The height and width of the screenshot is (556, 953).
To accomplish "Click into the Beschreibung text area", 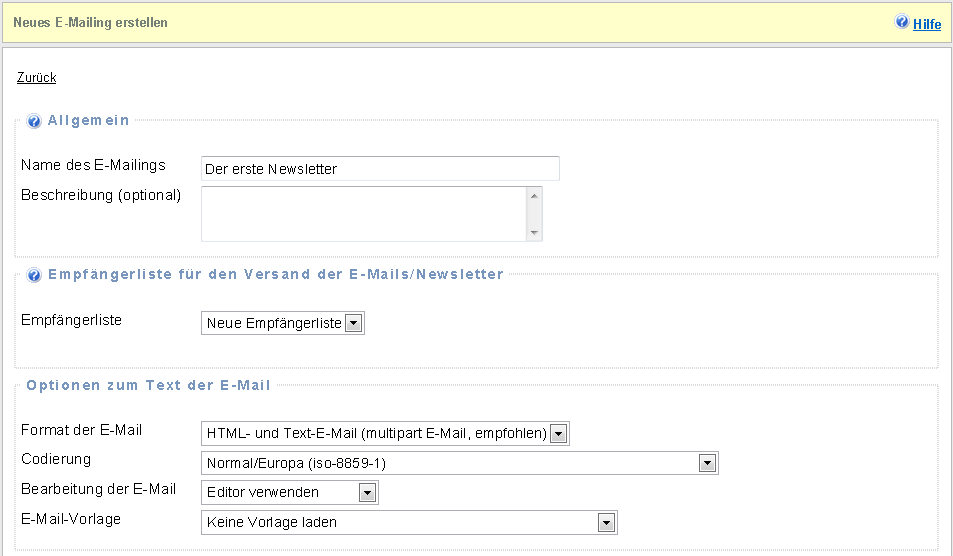I will tap(364, 214).
